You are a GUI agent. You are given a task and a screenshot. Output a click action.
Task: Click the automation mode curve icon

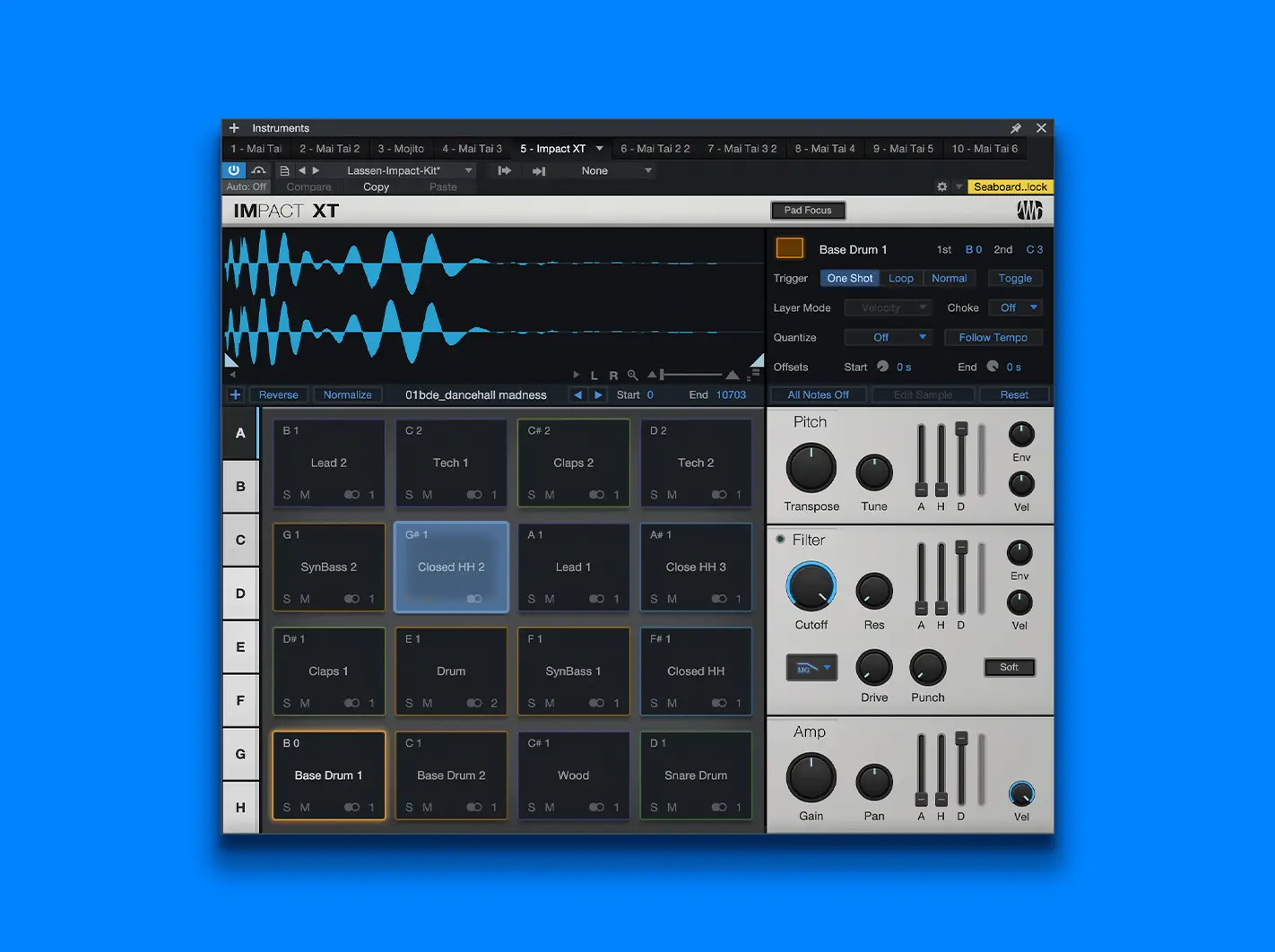click(258, 170)
